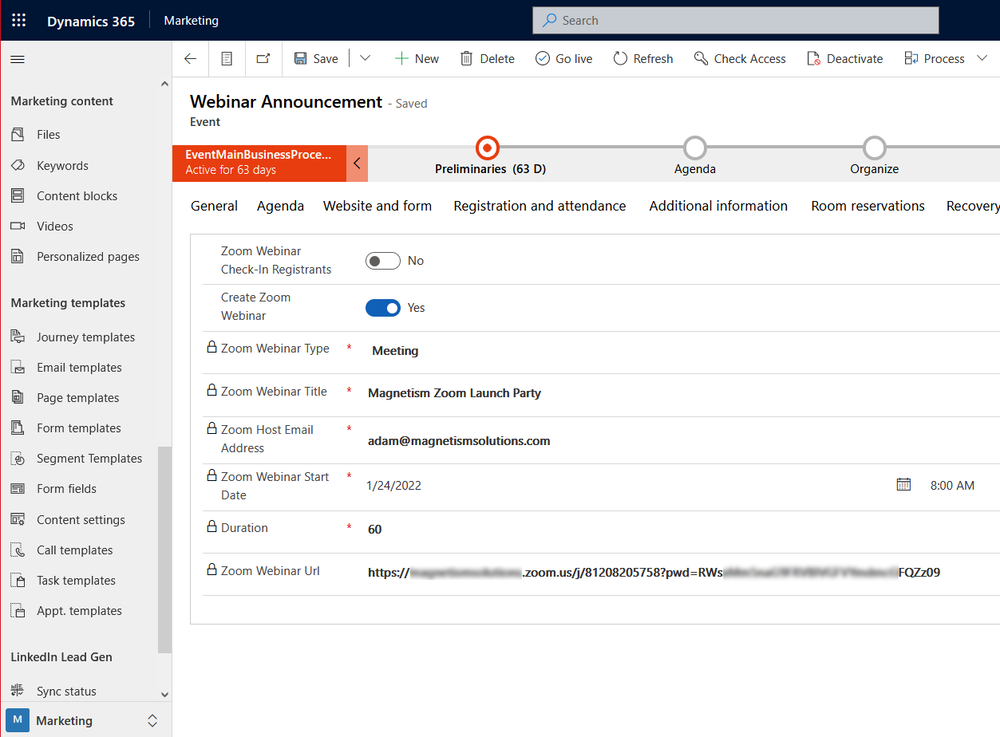Click sidebar scroll up arrow
This screenshot has height=737, width=1000.
pos(165,84)
